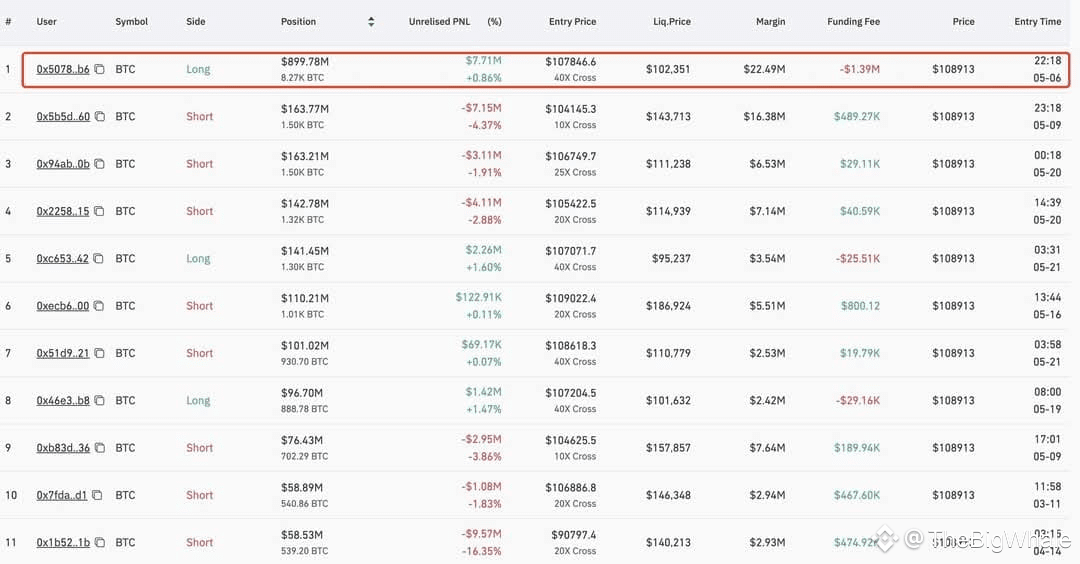Copy address 0xb83d..36 via copy icon
1080x564 pixels.
click(100, 448)
